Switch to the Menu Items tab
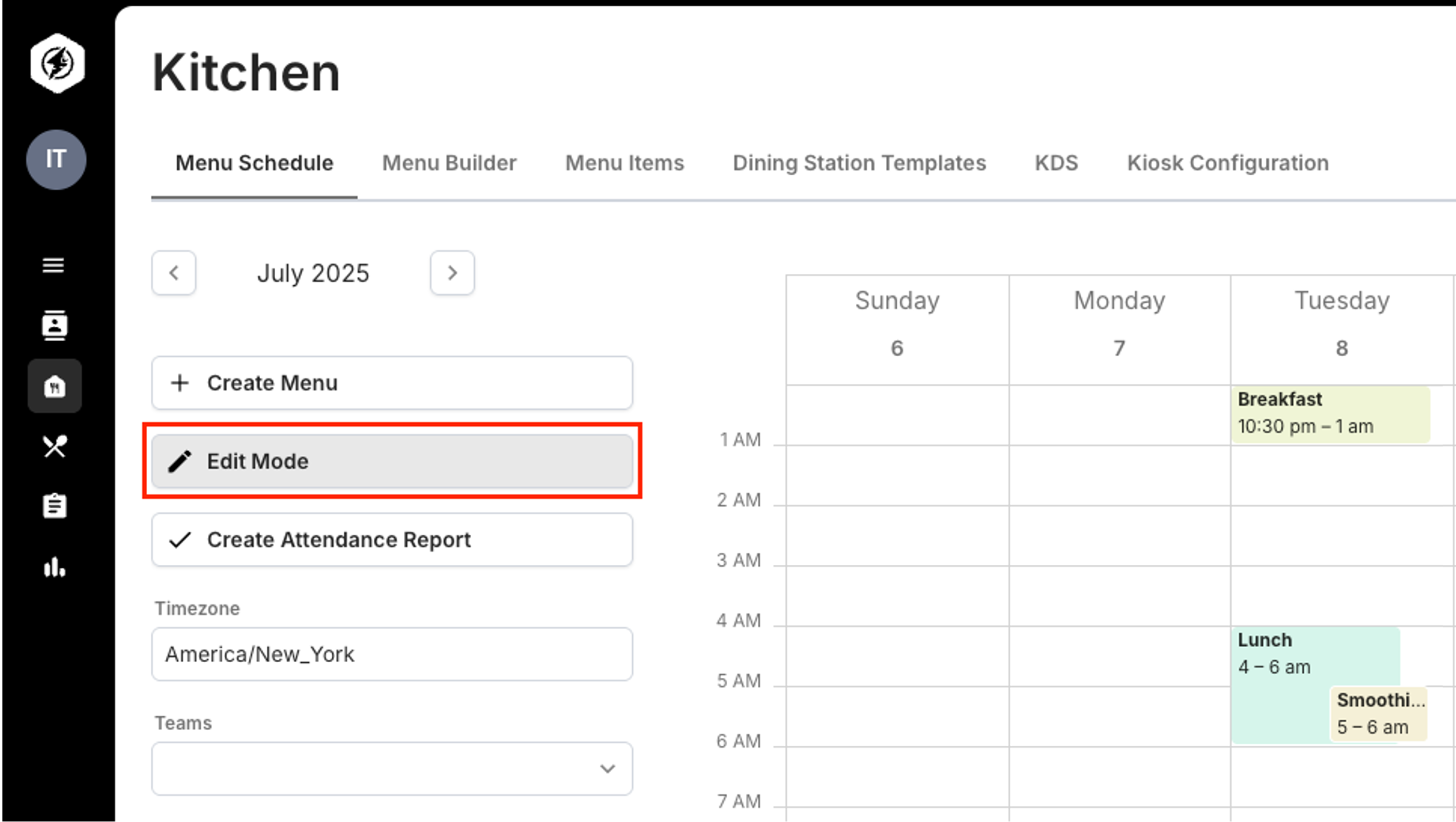 (x=625, y=163)
